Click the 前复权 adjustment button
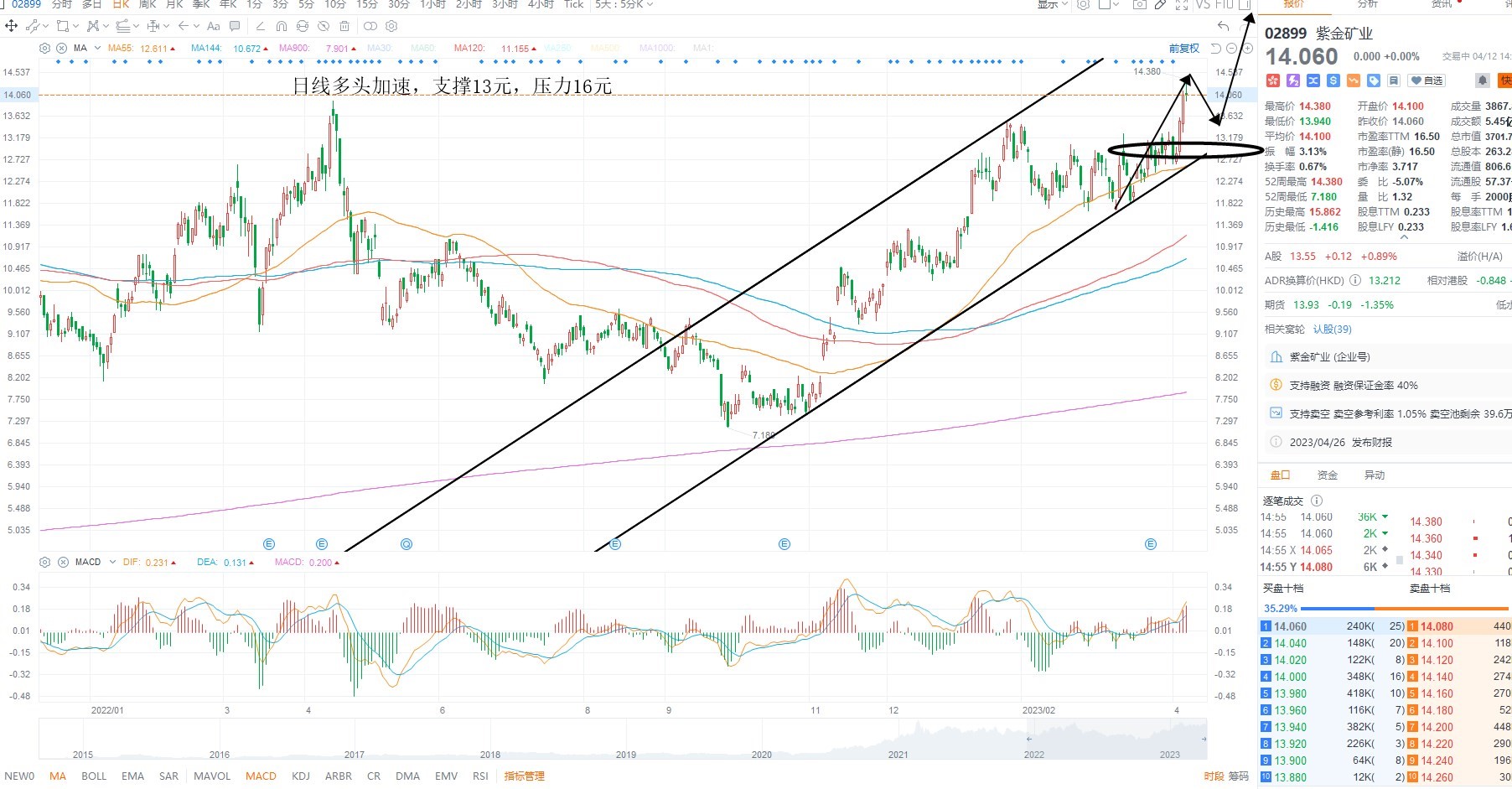The height and width of the screenshot is (789, 1512). [x=1184, y=49]
